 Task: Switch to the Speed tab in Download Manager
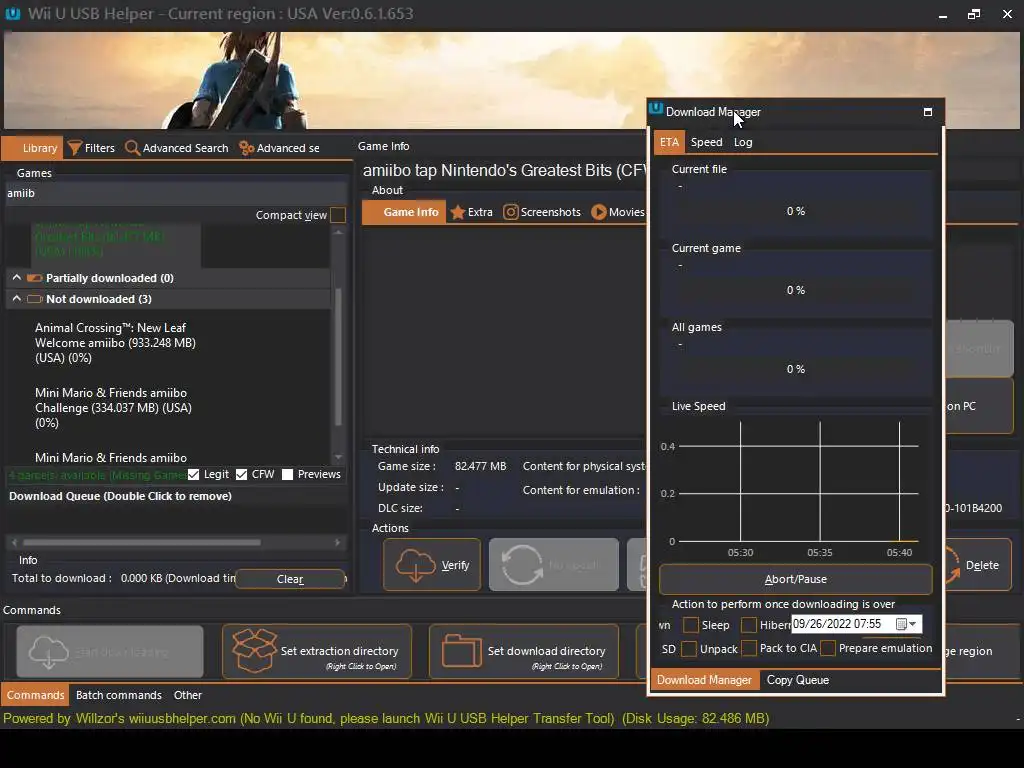click(x=707, y=142)
